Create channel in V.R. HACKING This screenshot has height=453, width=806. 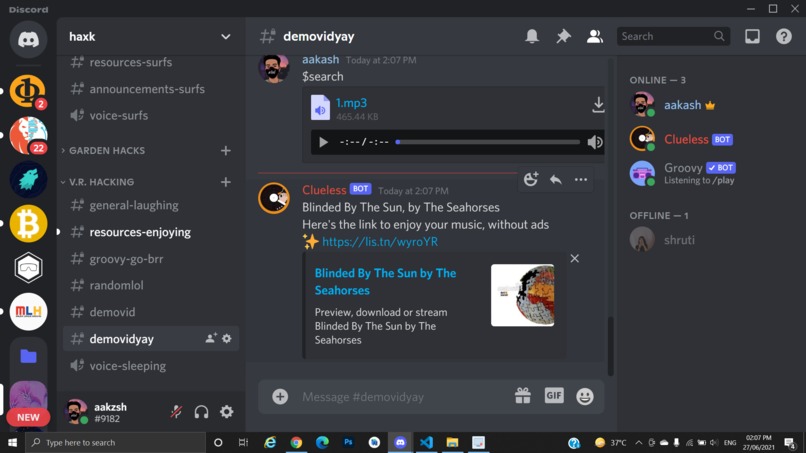(226, 182)
